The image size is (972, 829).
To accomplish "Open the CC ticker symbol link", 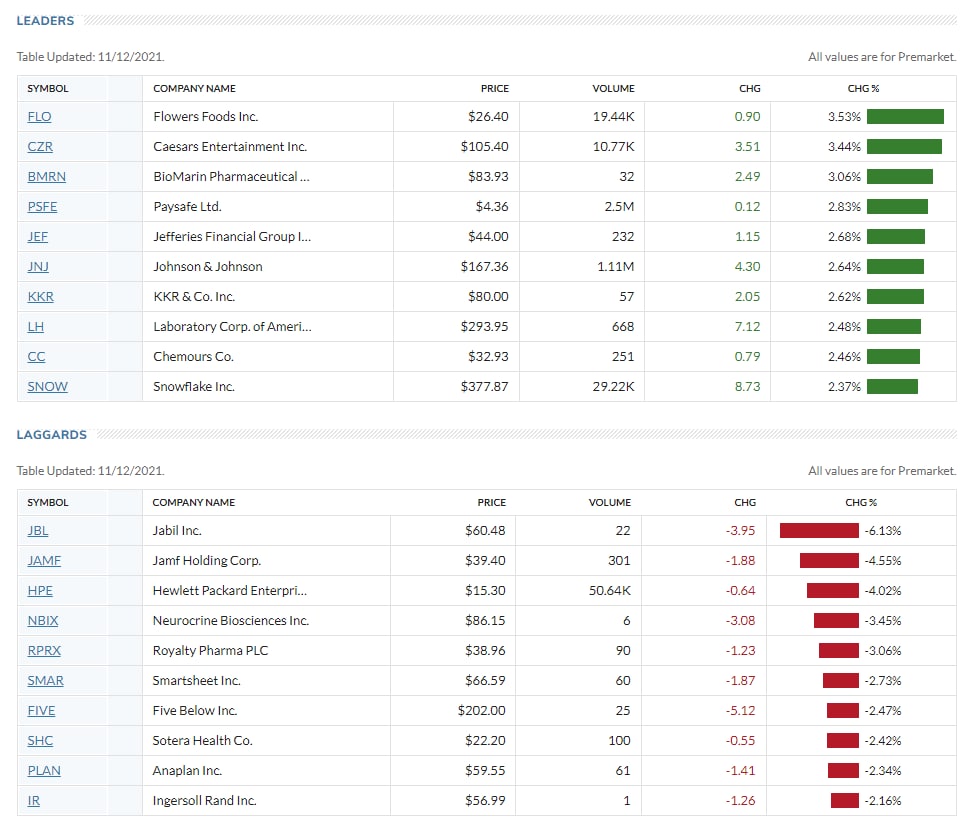I will pyautogui.click(x=36, y=357).
